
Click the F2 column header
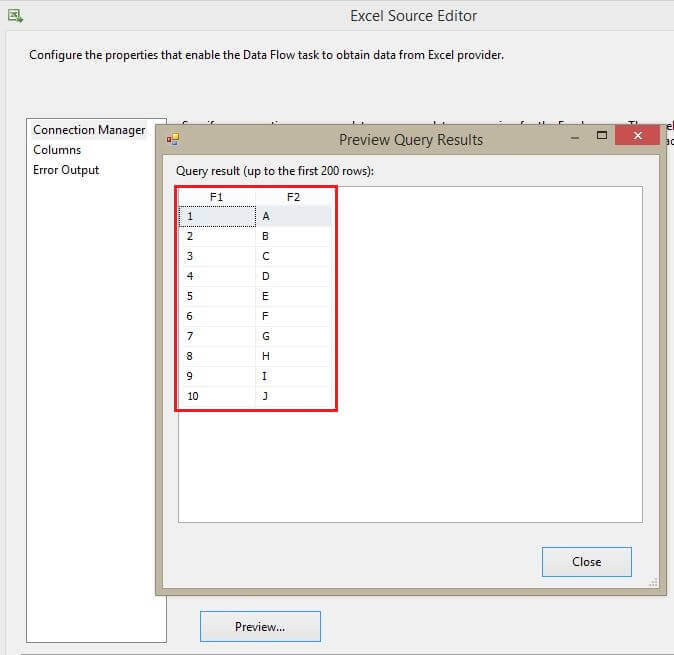click(x=293, y=197)
